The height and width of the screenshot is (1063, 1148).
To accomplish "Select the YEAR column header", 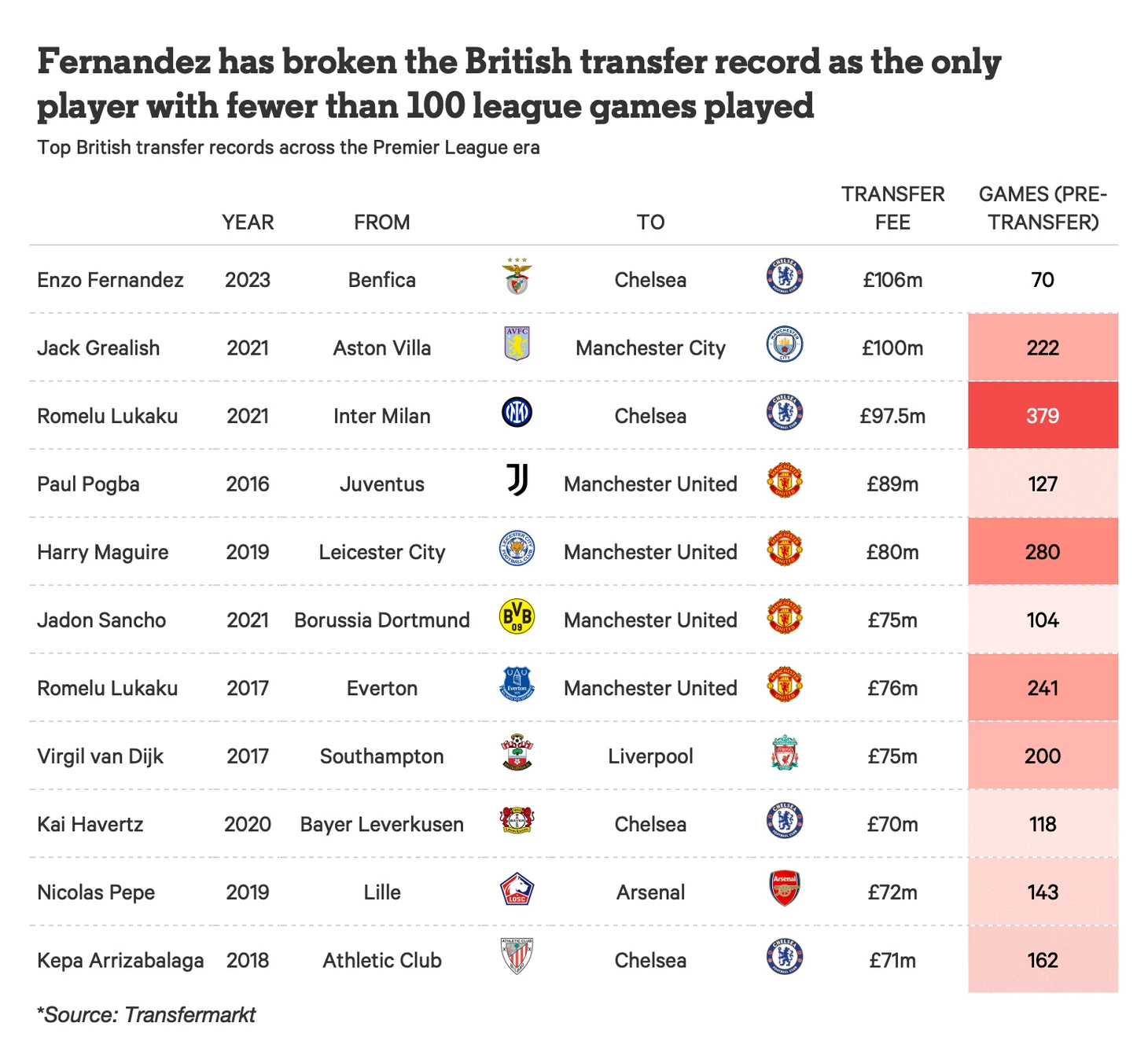I will [248, 223].
